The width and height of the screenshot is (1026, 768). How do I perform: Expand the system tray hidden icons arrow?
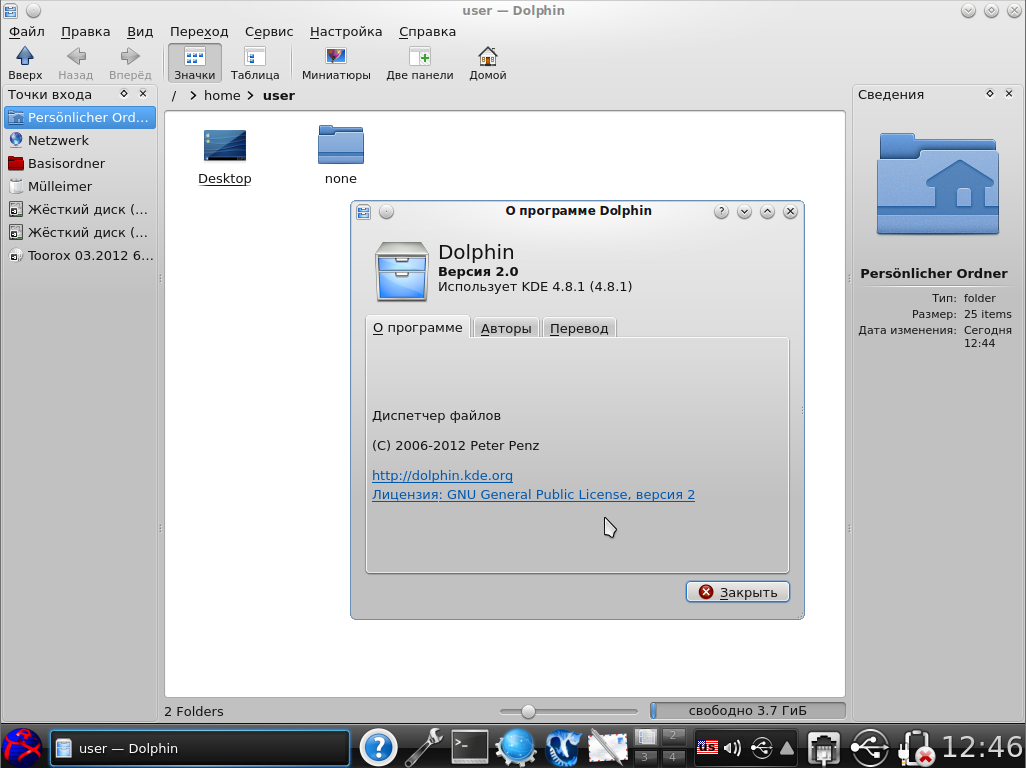(788, 747)
